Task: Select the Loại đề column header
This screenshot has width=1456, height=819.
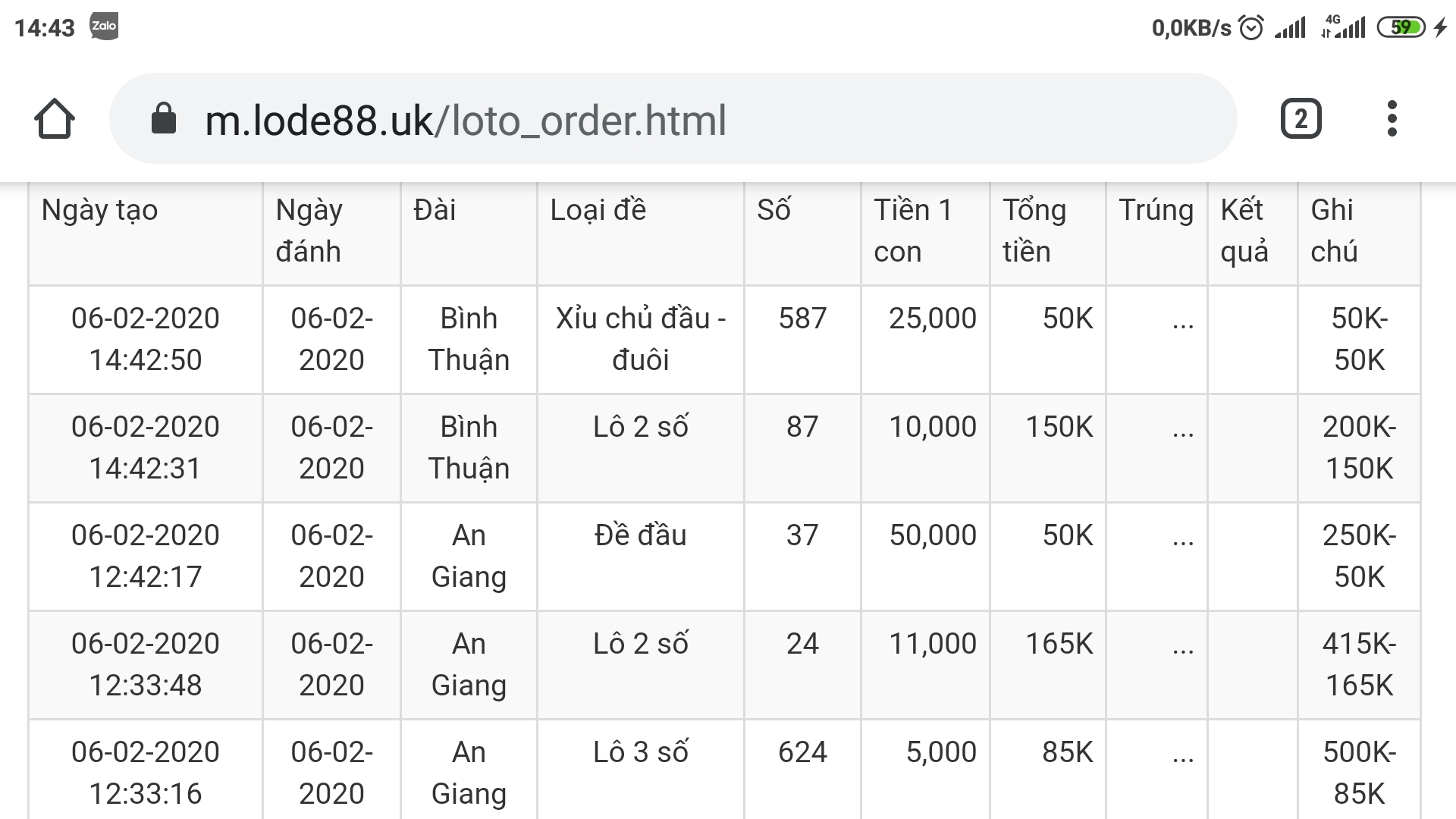Action: tap(598, 210)
